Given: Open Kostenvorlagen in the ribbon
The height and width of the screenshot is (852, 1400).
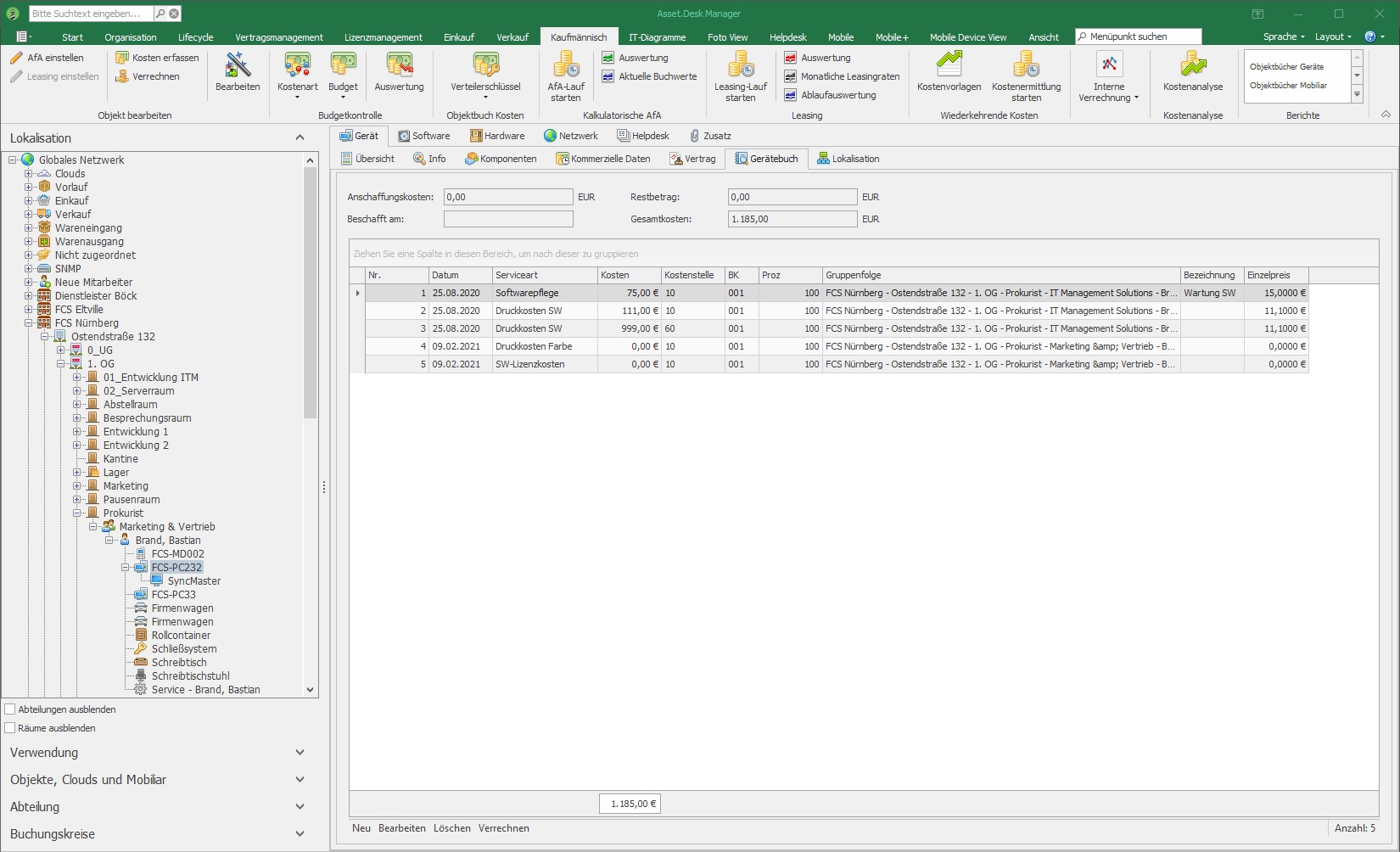Looking at the screenshot, I should coord(949,72).
